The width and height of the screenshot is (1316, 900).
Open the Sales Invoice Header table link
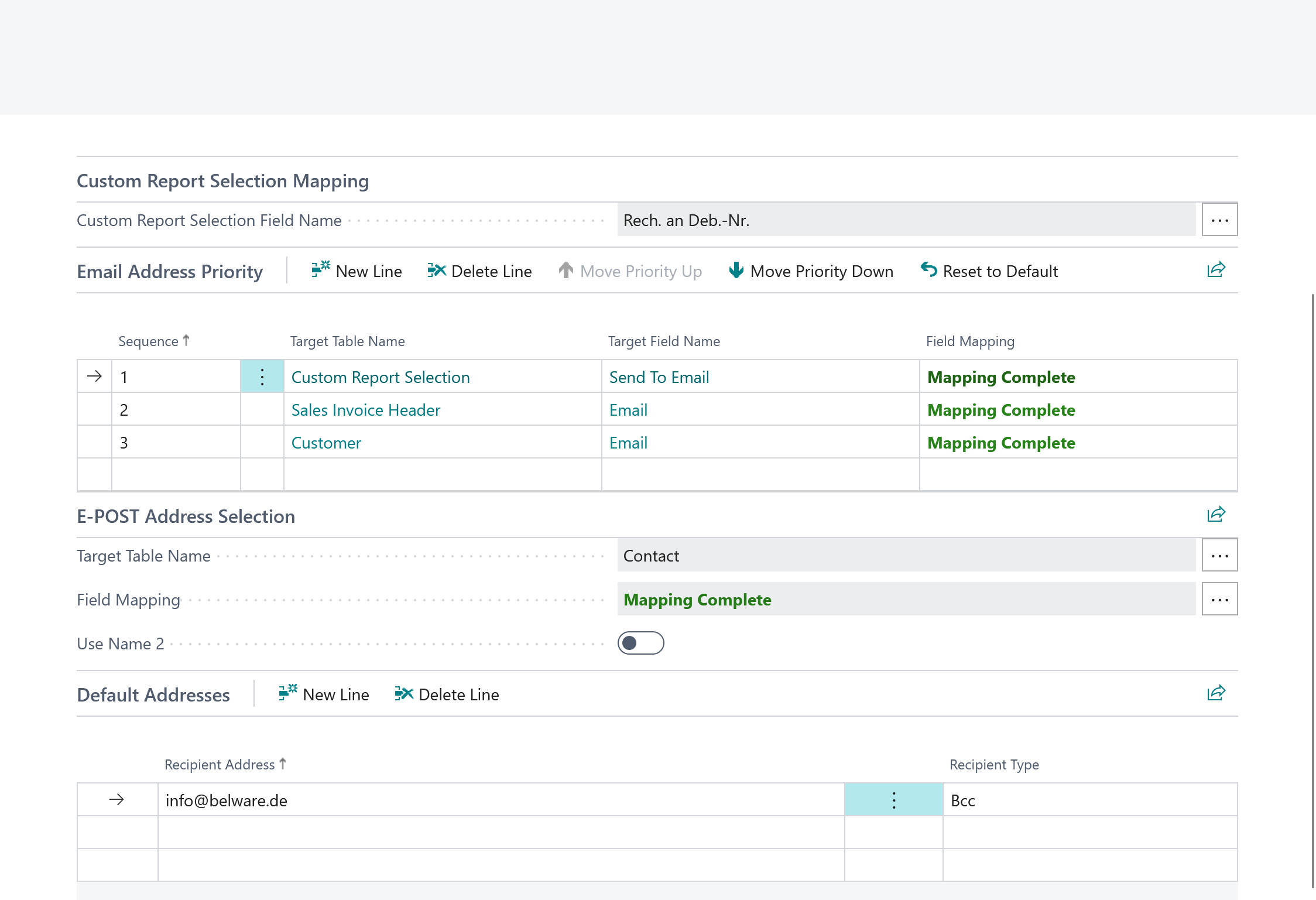point(365,410)
